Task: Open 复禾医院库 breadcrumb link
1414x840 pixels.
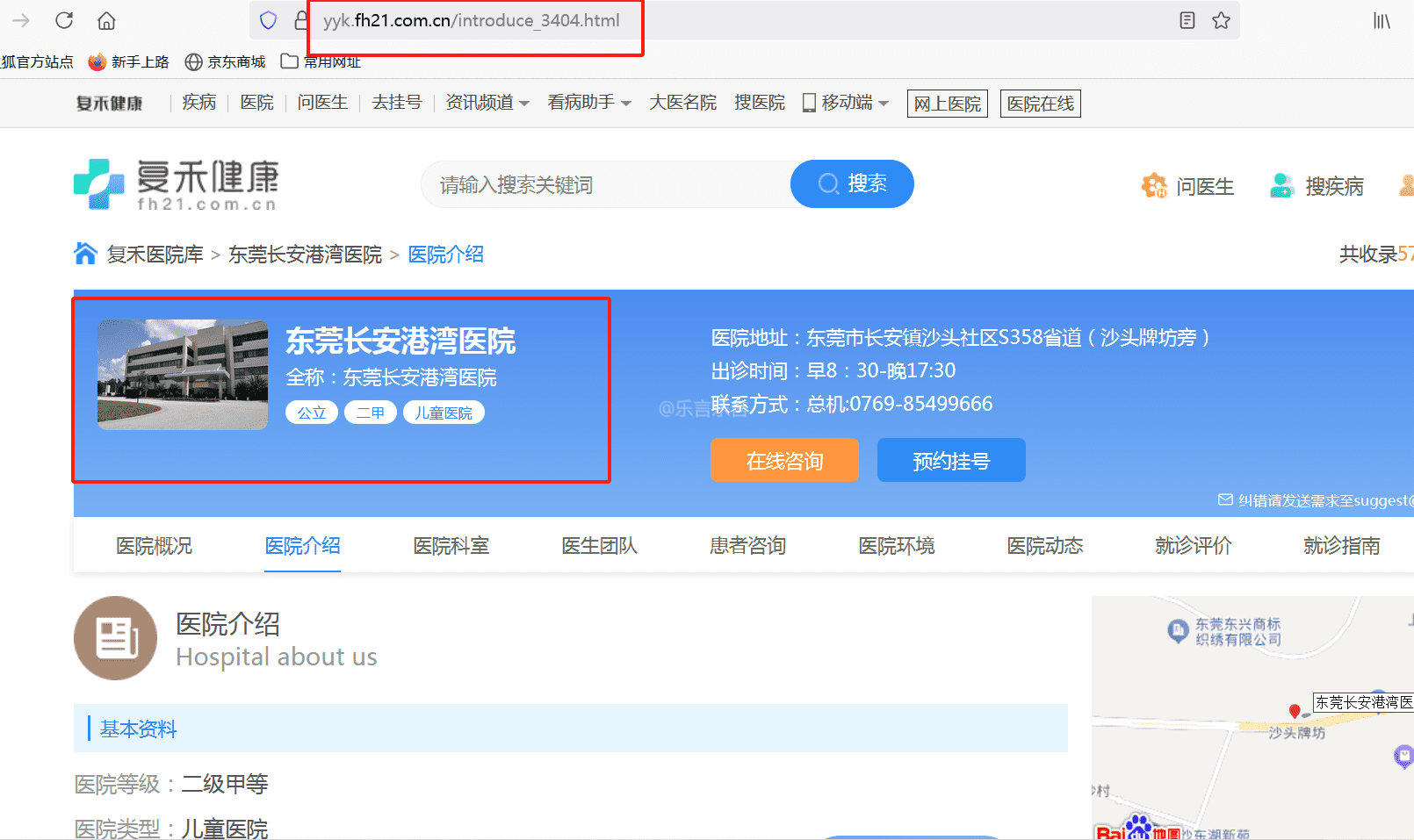Action: point(155,255)
